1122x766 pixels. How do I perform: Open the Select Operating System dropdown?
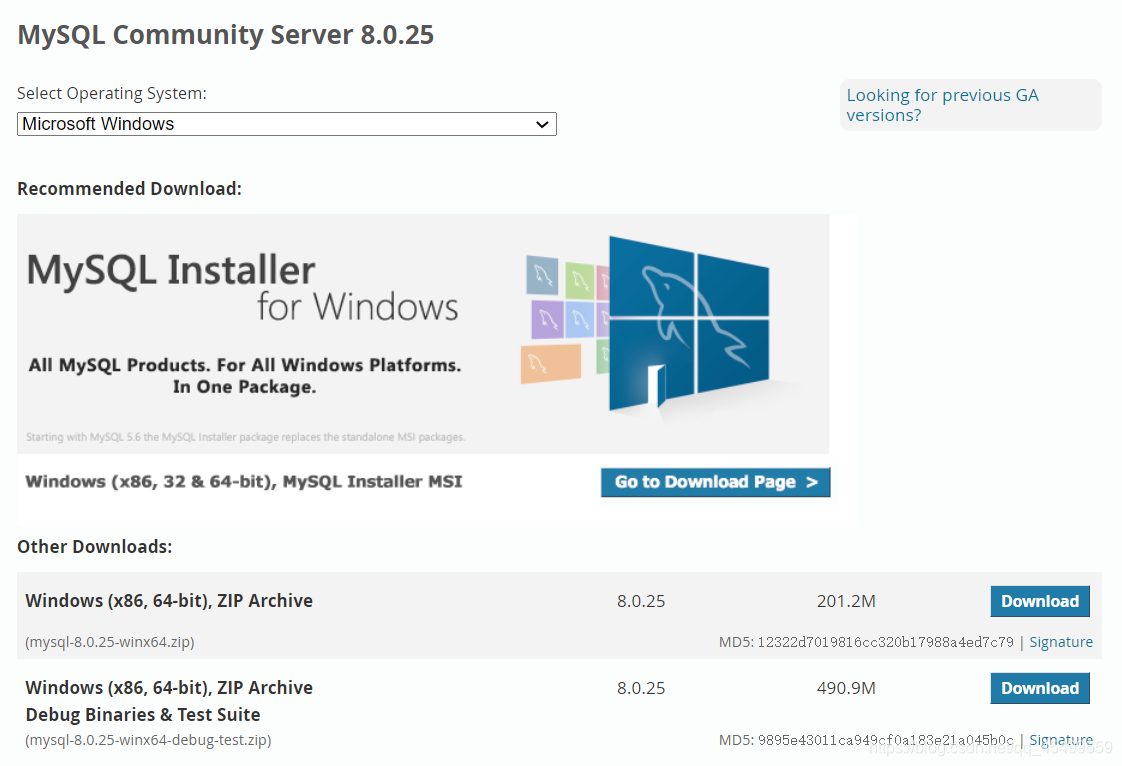tap(286, 124)
